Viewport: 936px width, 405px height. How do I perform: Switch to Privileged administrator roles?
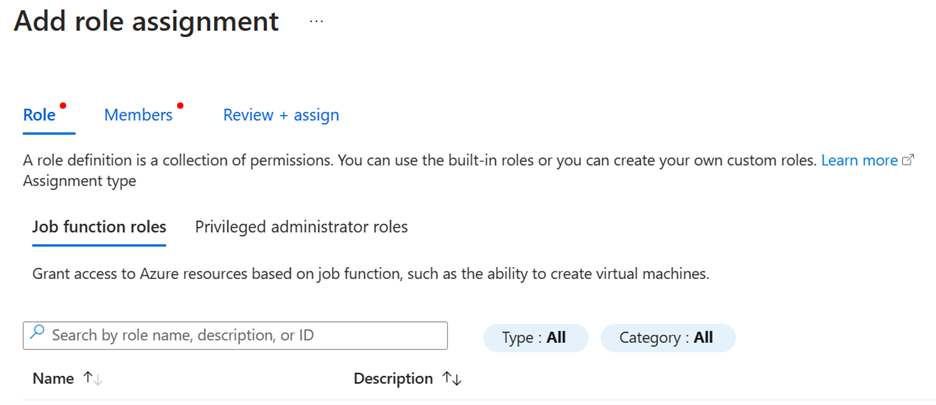(x=301, y=227)
